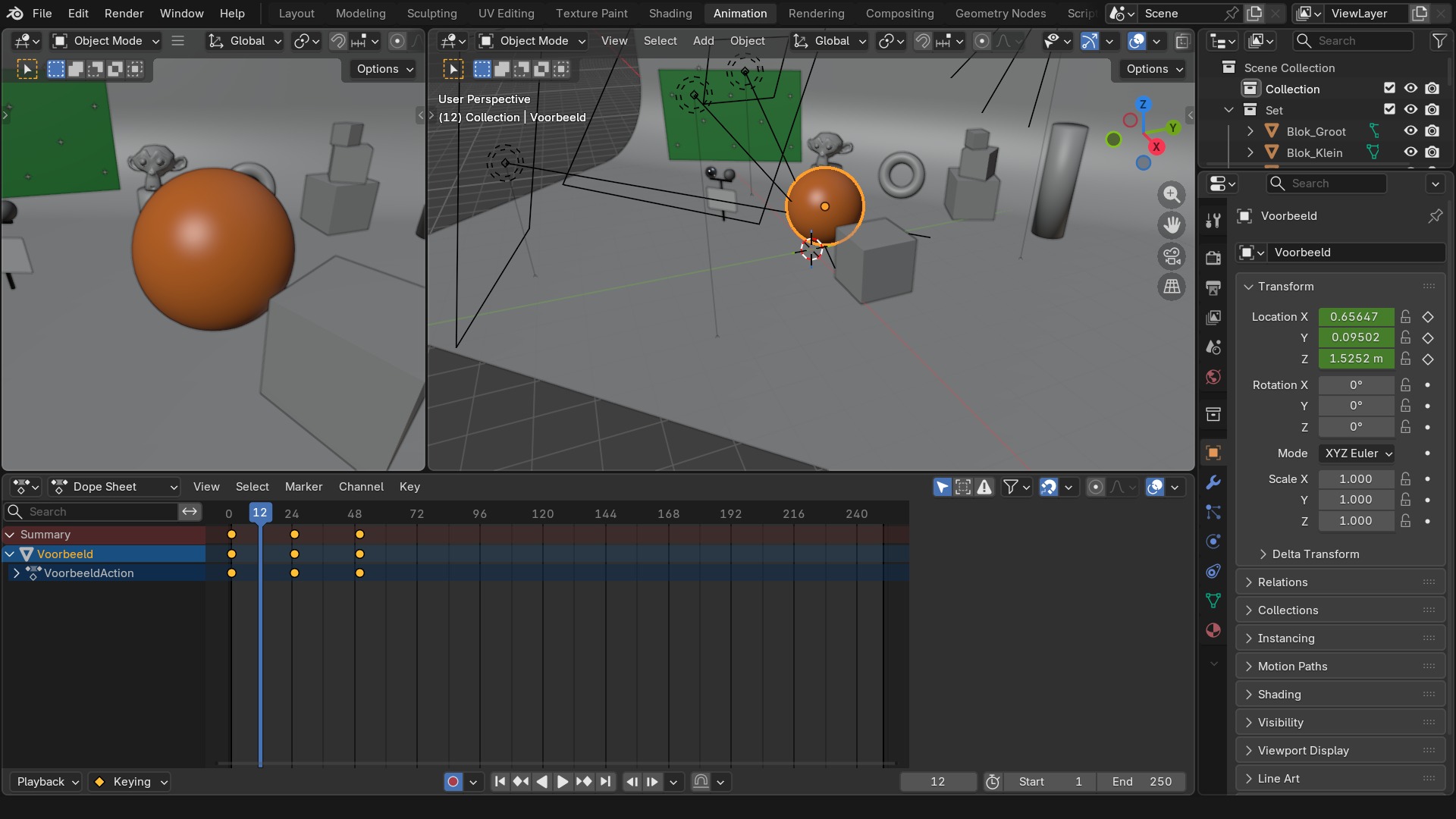The width and height of the screenshot is (1456, 819).
Task: Expand the Motion Paths panel
Action: click(x=1340, y=667)
